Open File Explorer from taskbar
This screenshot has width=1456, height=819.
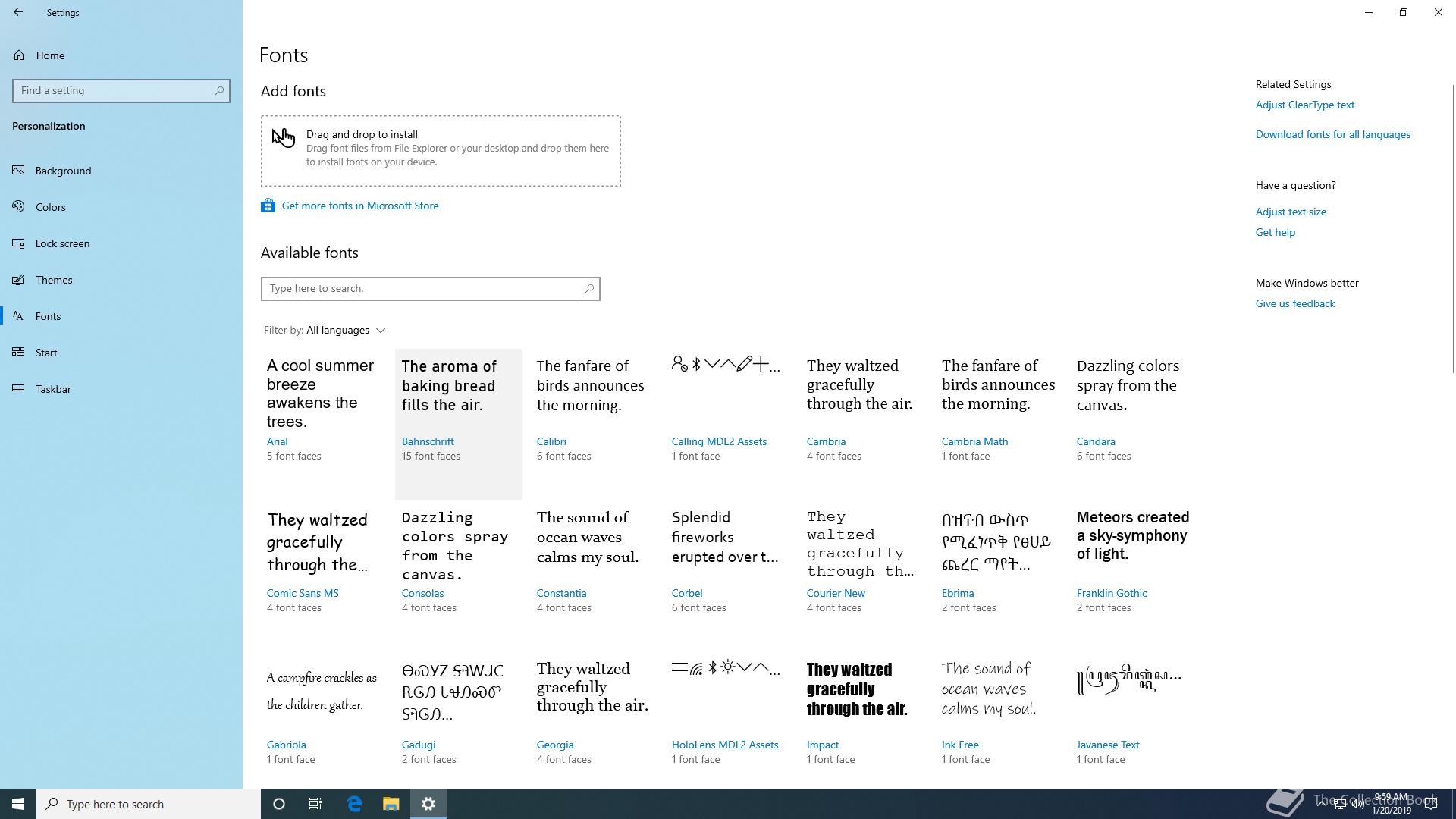click(x=391, y=804)
